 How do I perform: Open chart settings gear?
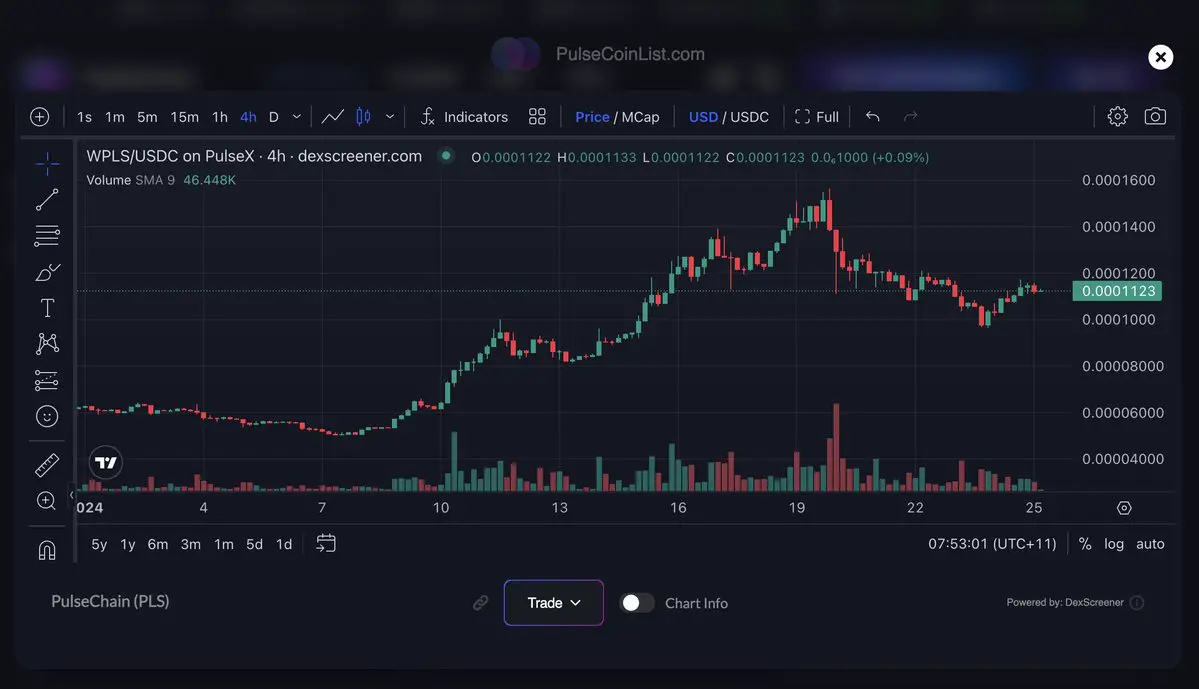pyautogui.click(x=1117, y=116)
